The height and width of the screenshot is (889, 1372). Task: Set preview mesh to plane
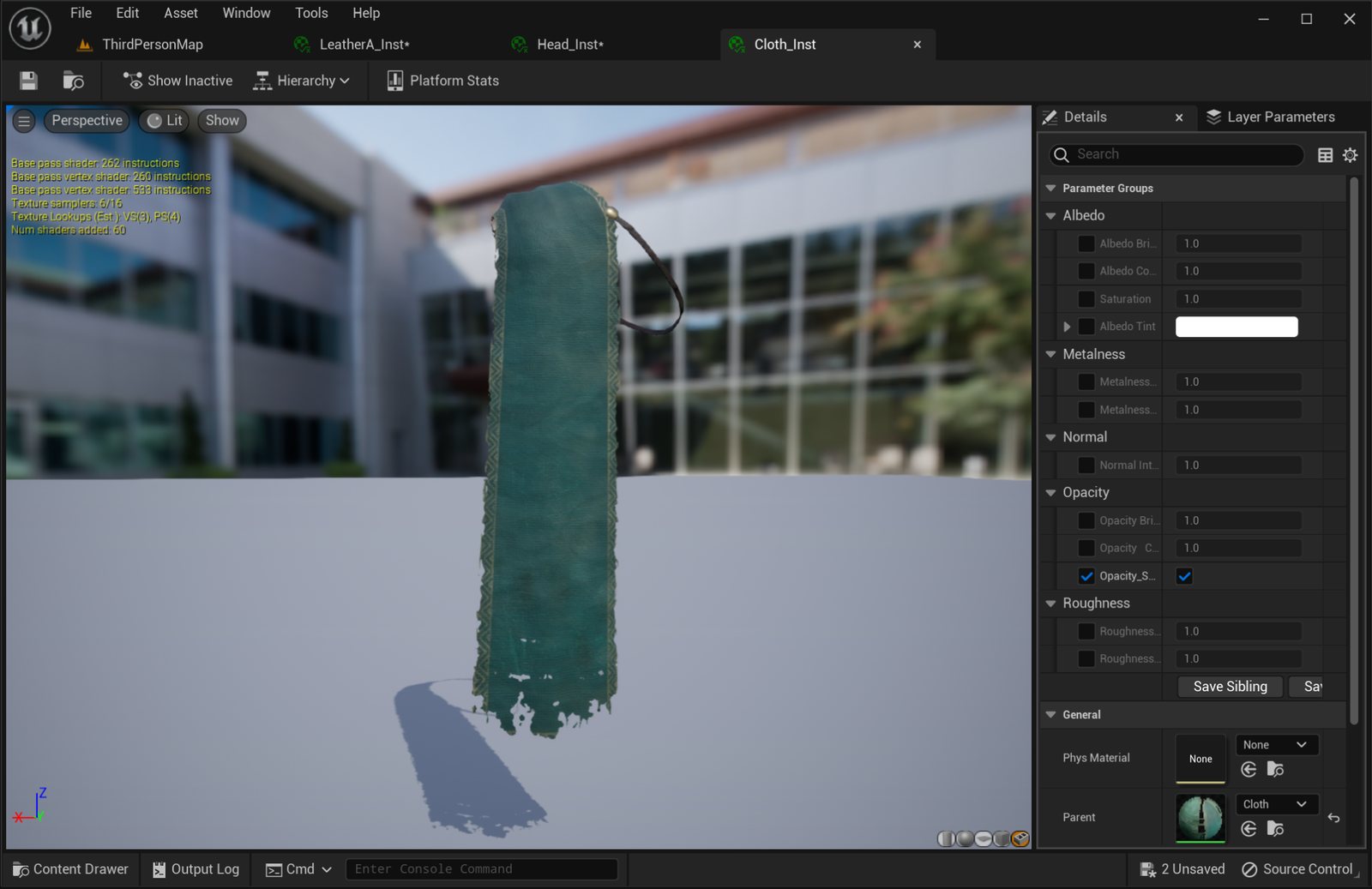(x=984, y=838)
